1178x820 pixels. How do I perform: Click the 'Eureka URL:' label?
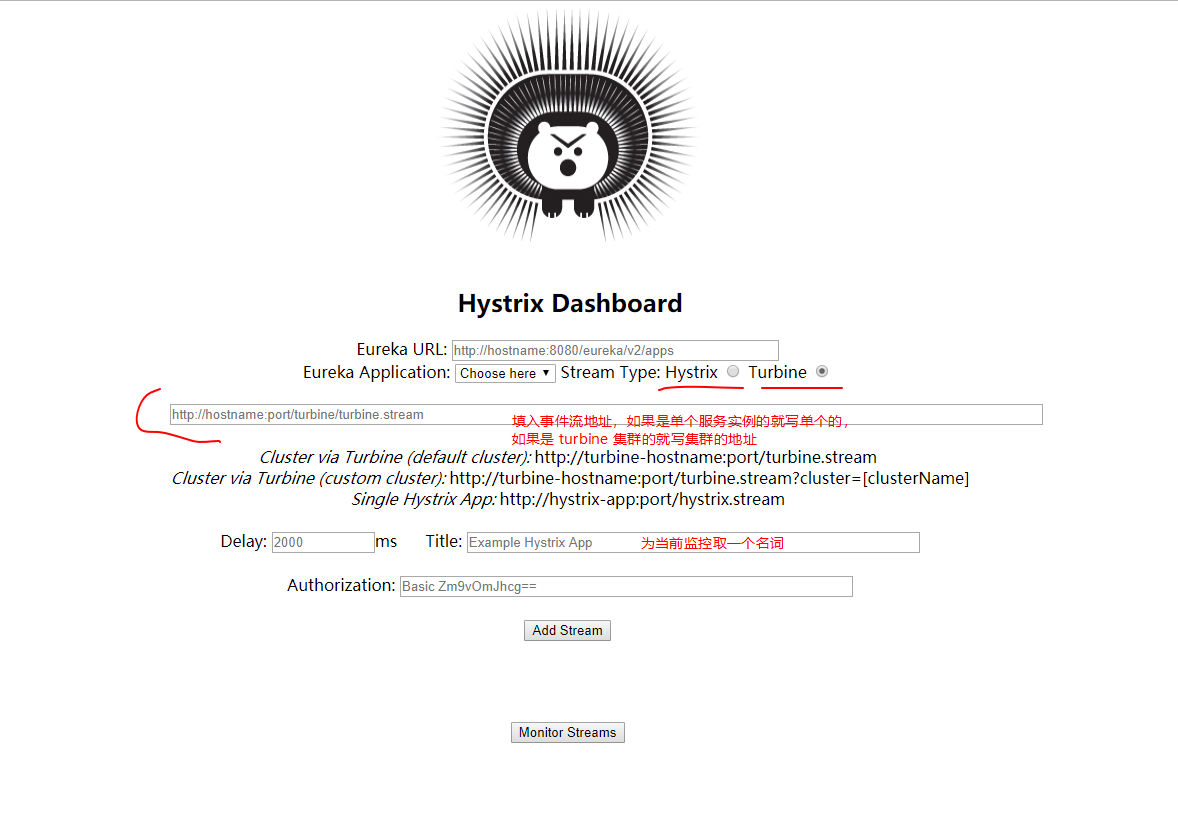pyautogui.click(x=402, y=349)
